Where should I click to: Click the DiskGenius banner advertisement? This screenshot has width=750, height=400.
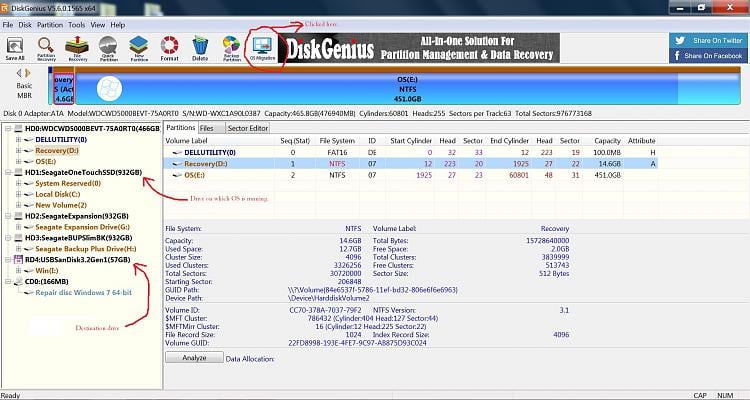pos(419,48)
